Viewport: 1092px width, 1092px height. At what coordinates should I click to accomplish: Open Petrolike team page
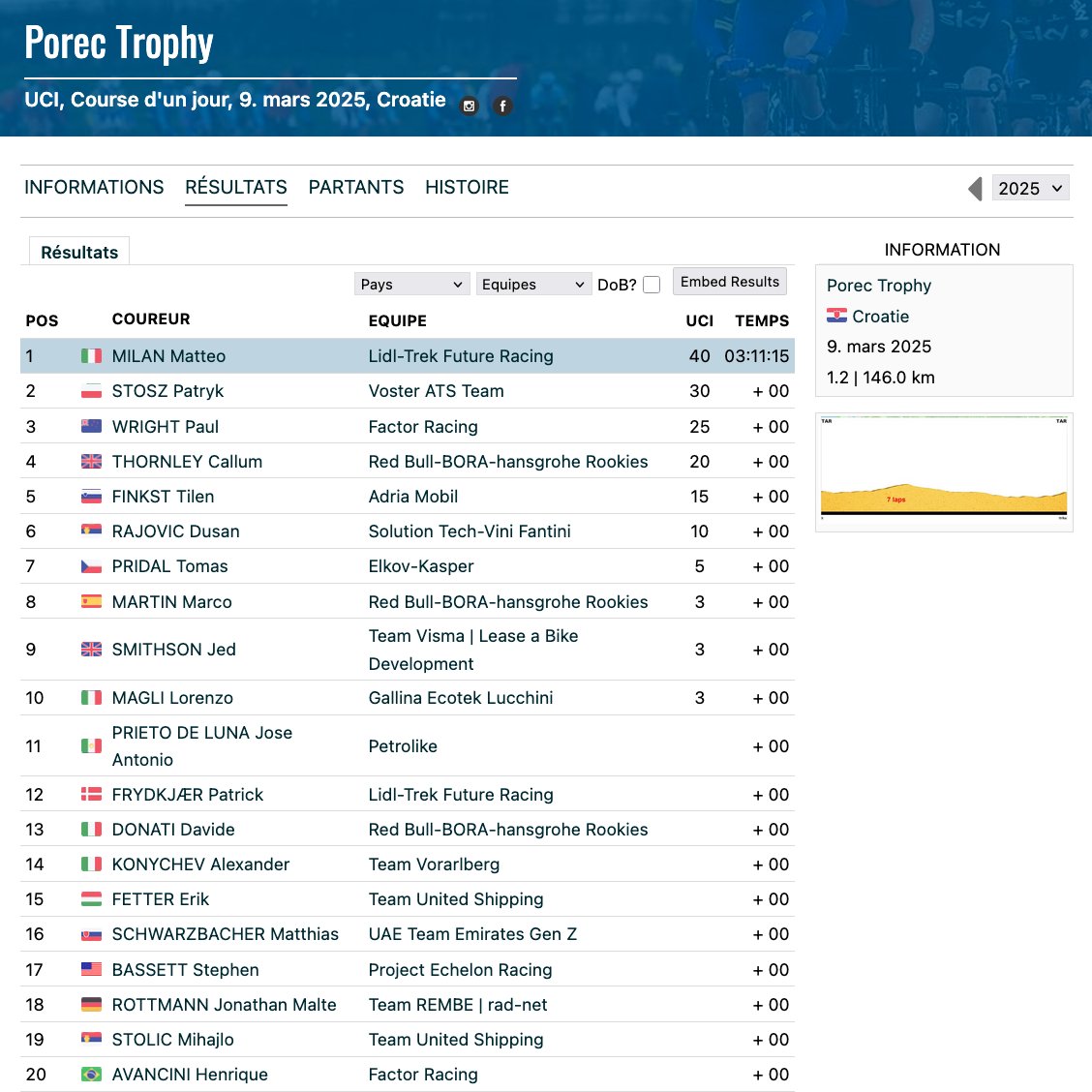coord(403,745)
